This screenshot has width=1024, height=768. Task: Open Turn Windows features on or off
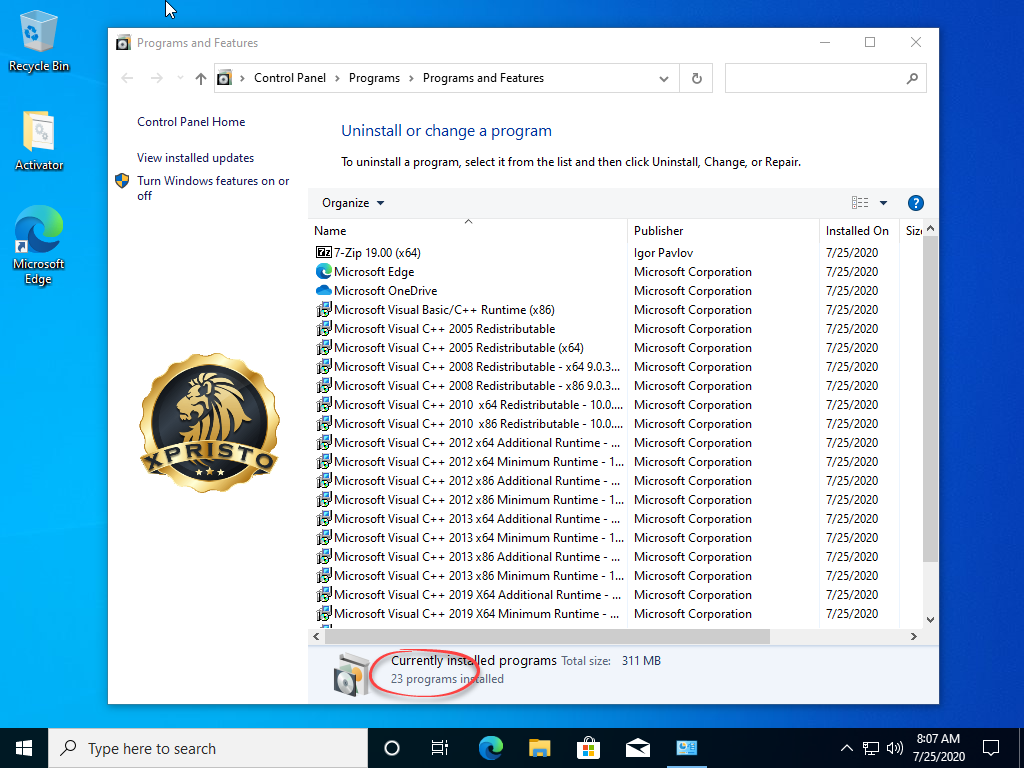tap(213, 188)
